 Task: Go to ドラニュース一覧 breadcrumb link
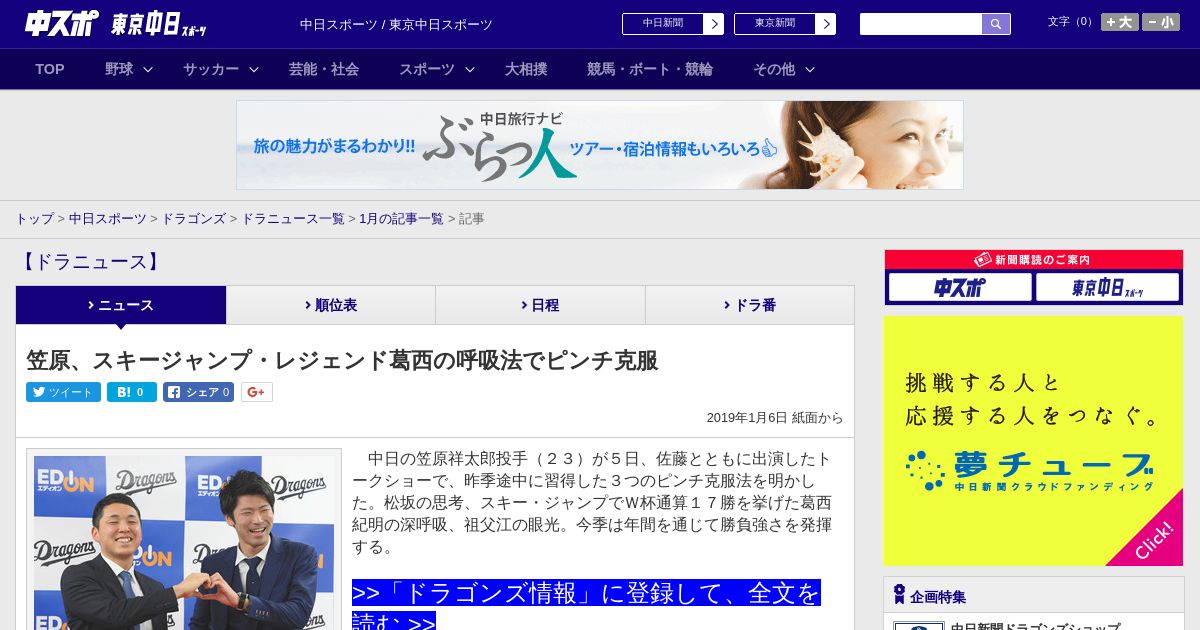[293, 218]
